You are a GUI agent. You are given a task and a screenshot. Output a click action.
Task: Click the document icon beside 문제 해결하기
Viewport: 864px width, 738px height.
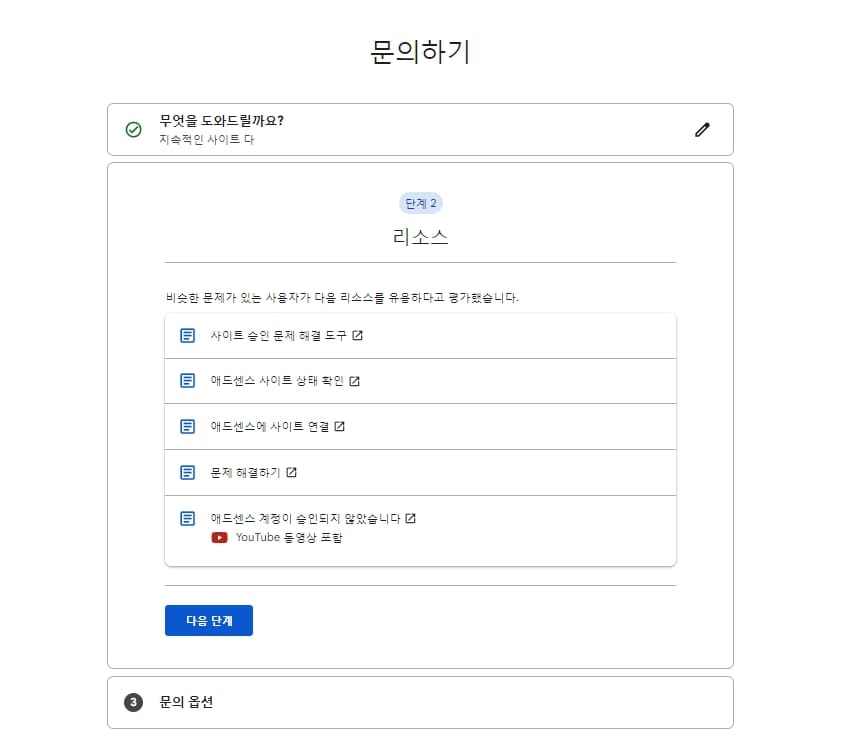pos(186,472)
